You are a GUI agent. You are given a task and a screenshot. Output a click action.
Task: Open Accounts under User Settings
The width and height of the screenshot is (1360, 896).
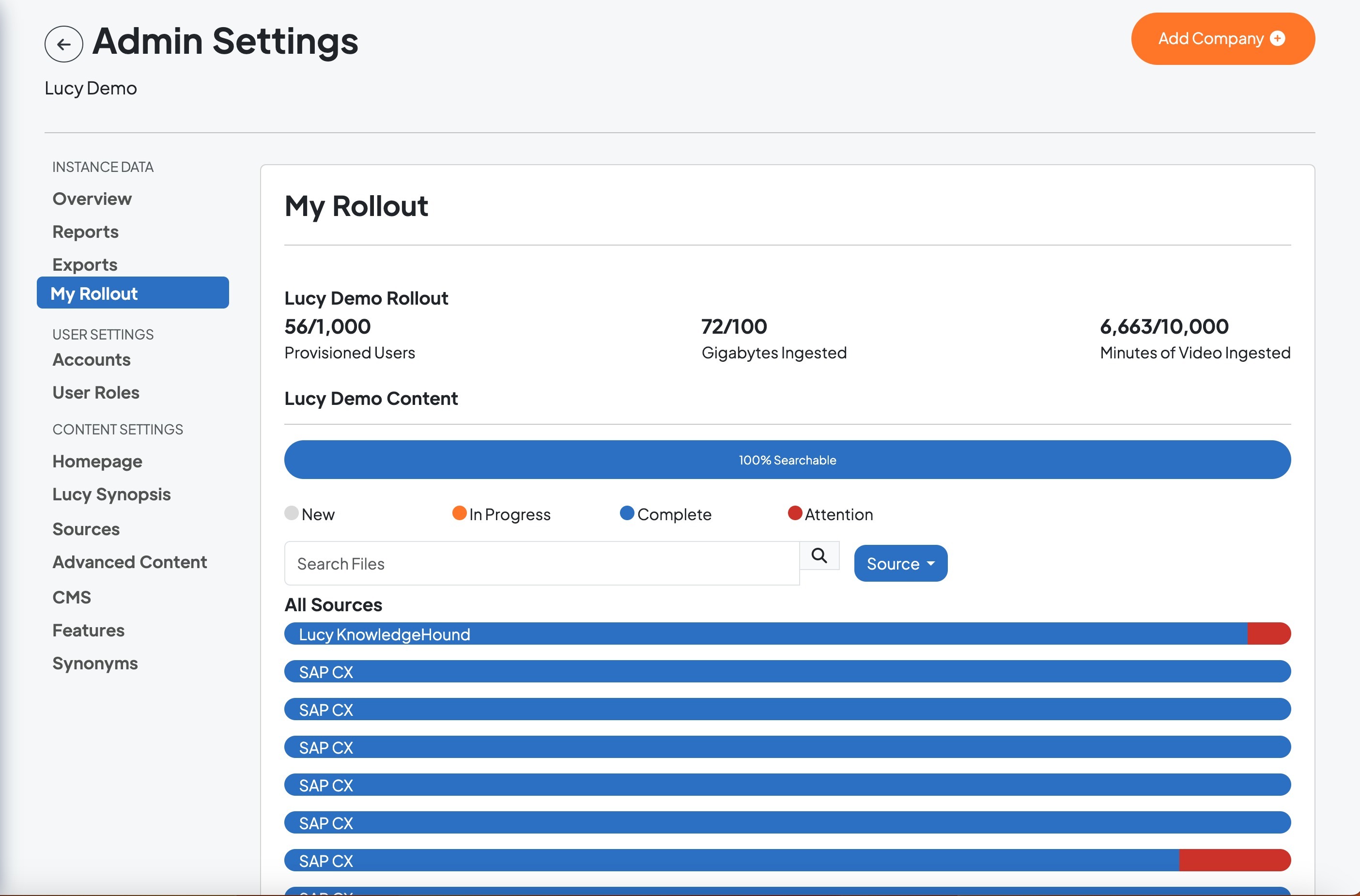pos(92,360)
